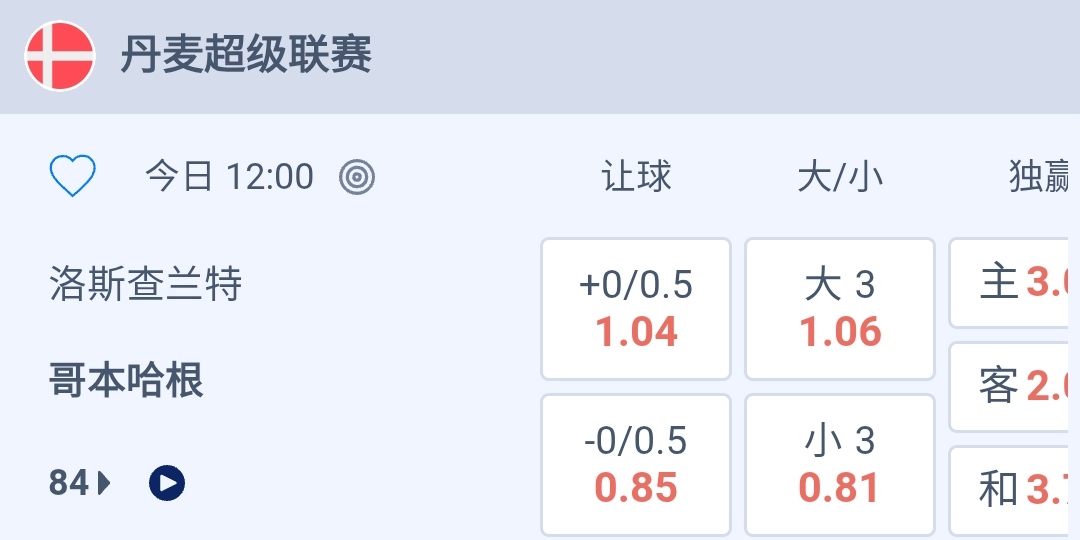Click the target icon beside match time

pos(357,177)
